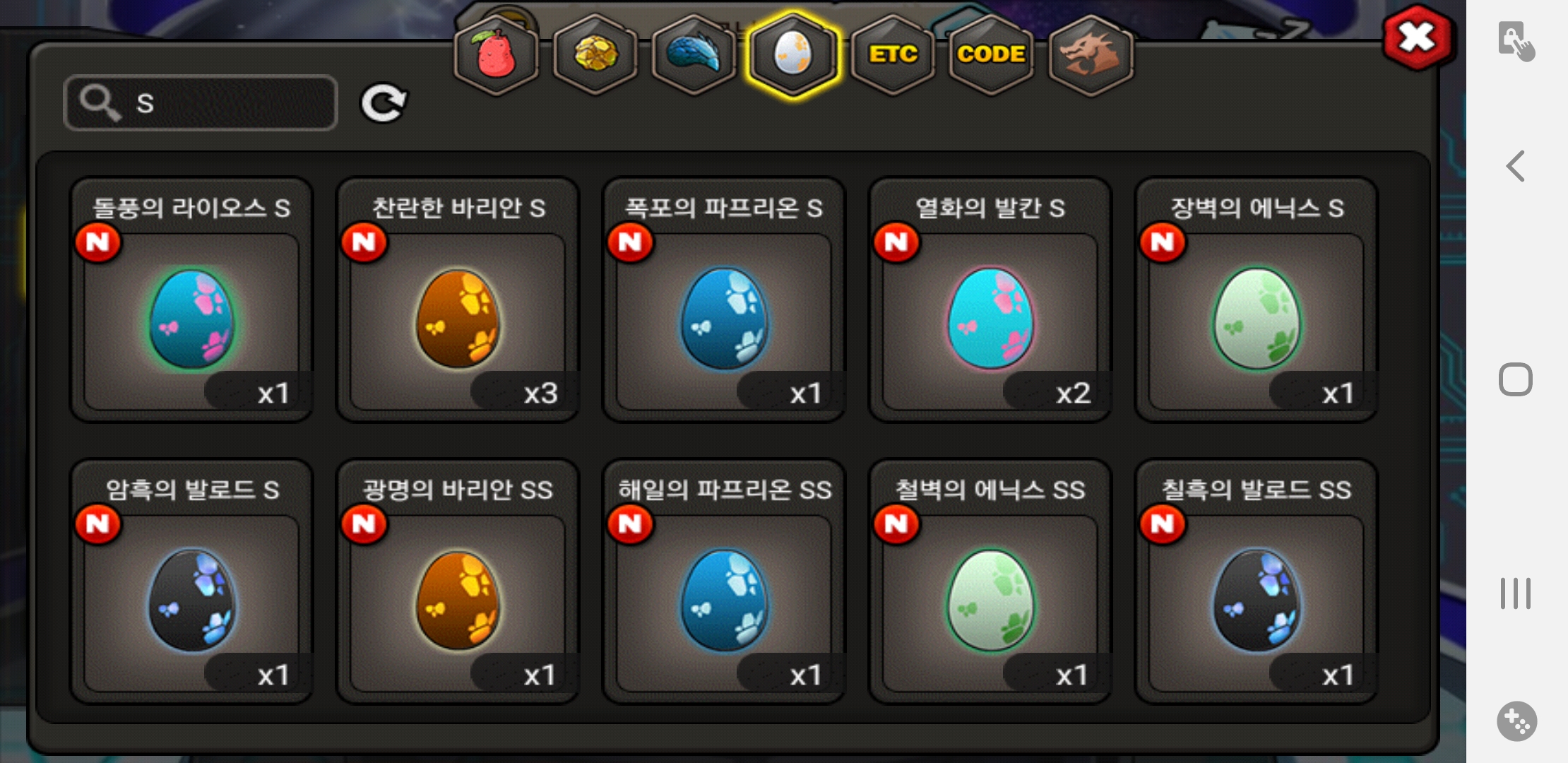Pick the 열화의 발칸 S egg x2
The width and height of the screenshot is (1568, 763).
click(x=990, y=300)
